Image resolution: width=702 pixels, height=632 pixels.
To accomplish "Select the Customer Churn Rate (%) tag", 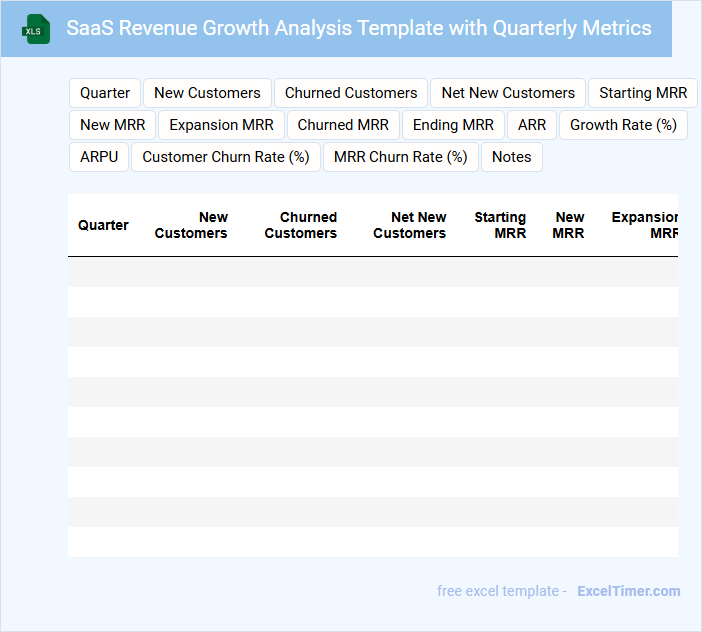I will (226, 157).
